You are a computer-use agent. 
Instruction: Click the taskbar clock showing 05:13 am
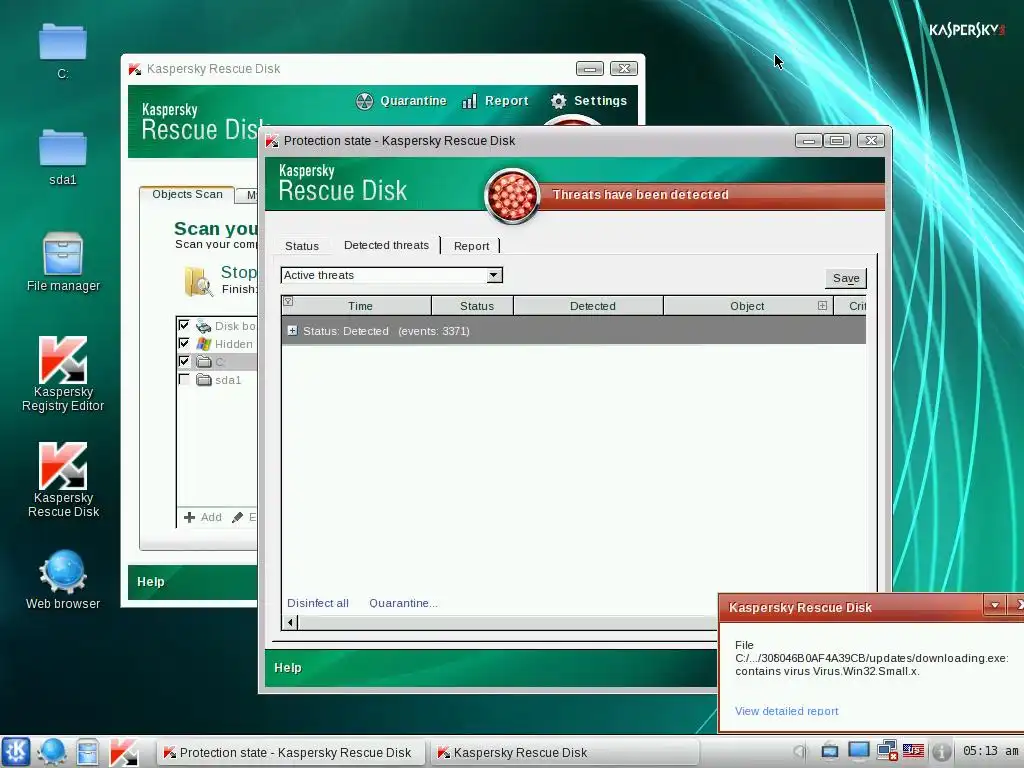click(989, 751)
